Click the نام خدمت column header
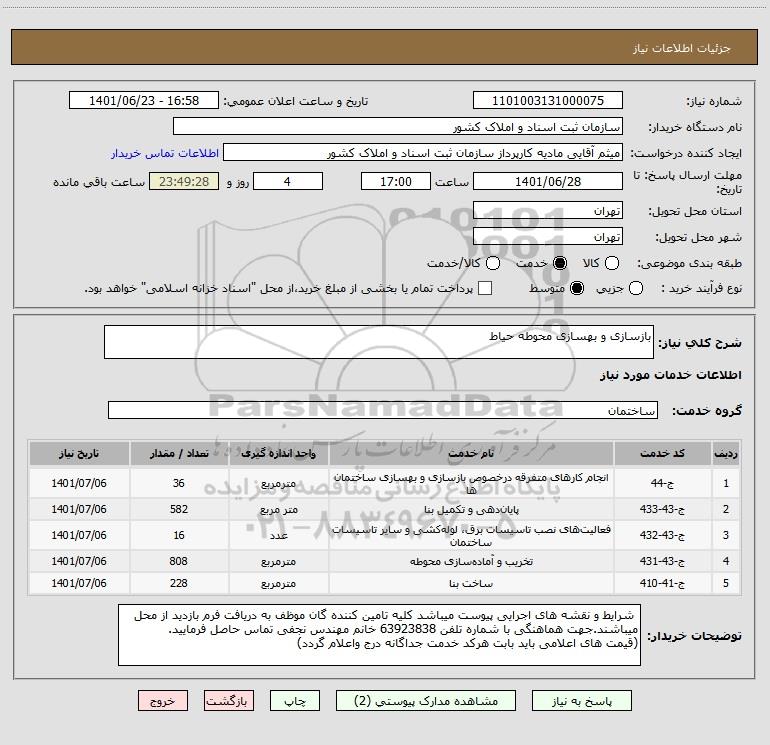This screenshot has height=745, width=770. [471, 453]
